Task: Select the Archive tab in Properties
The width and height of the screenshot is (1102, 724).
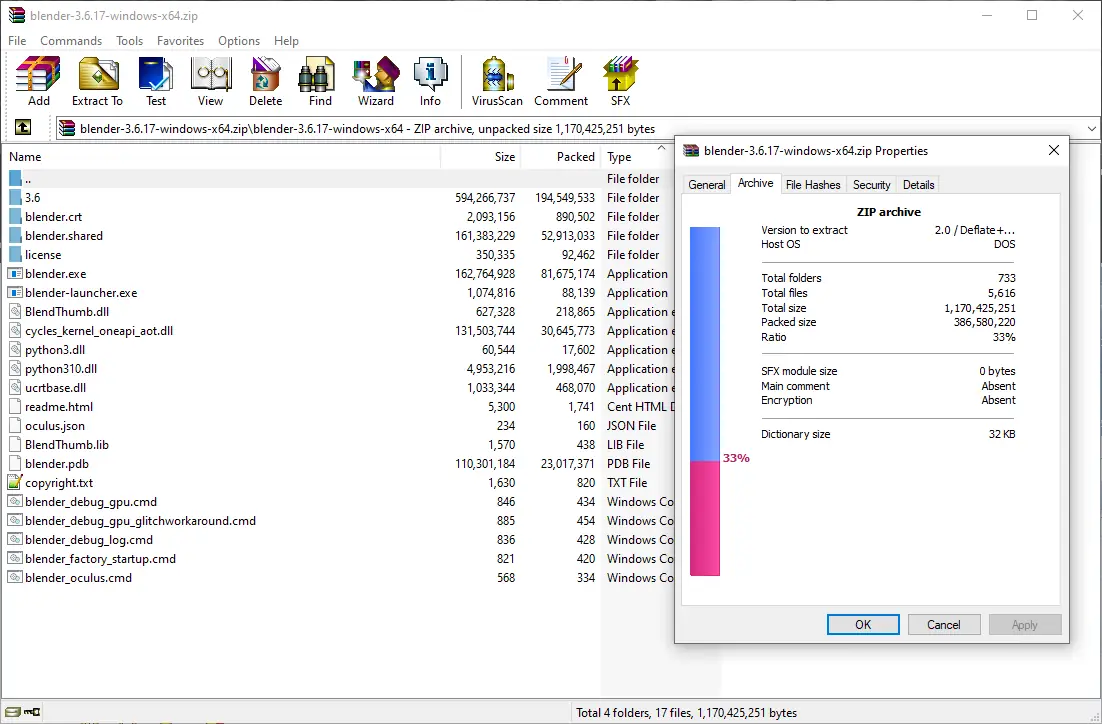Action: click(756, 183)
